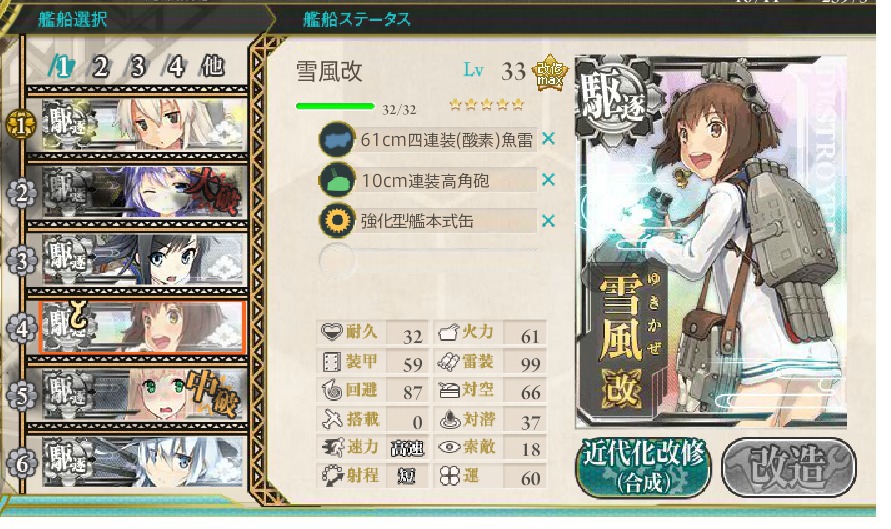The width and height of the screenshot is (891, 529).
Task: Remove 10cm連装高角砲 using its X button
Action: tap(548, 180)
